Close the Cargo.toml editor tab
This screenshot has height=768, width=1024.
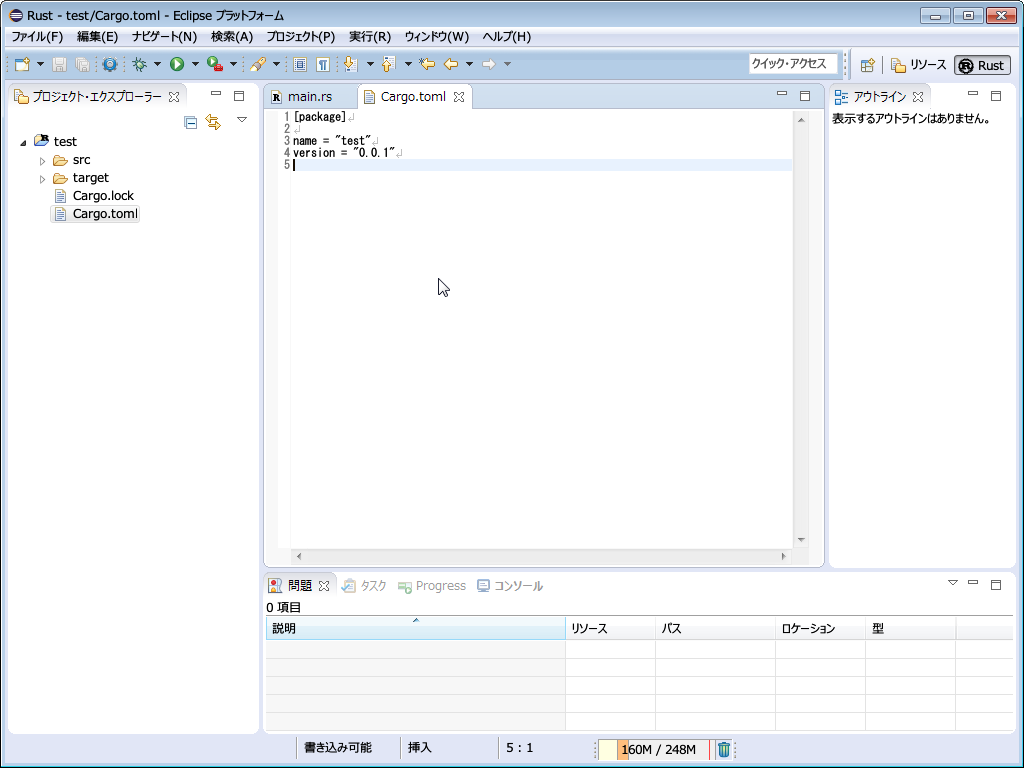point(459,97)
